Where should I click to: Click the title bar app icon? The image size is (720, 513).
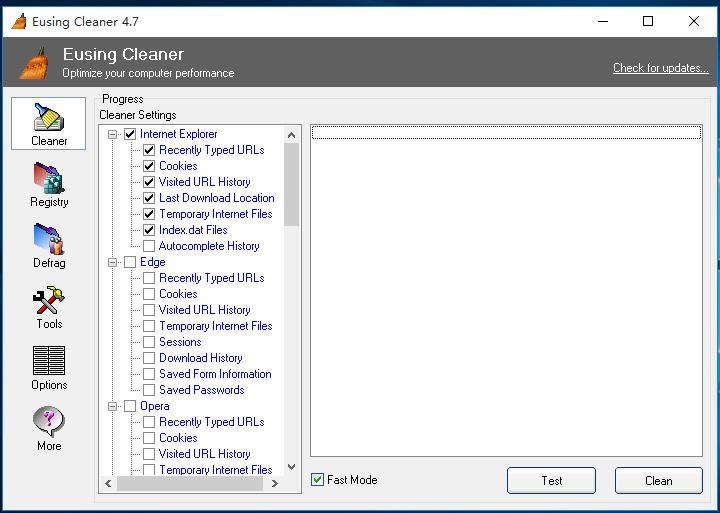click(x=19, y=21)
